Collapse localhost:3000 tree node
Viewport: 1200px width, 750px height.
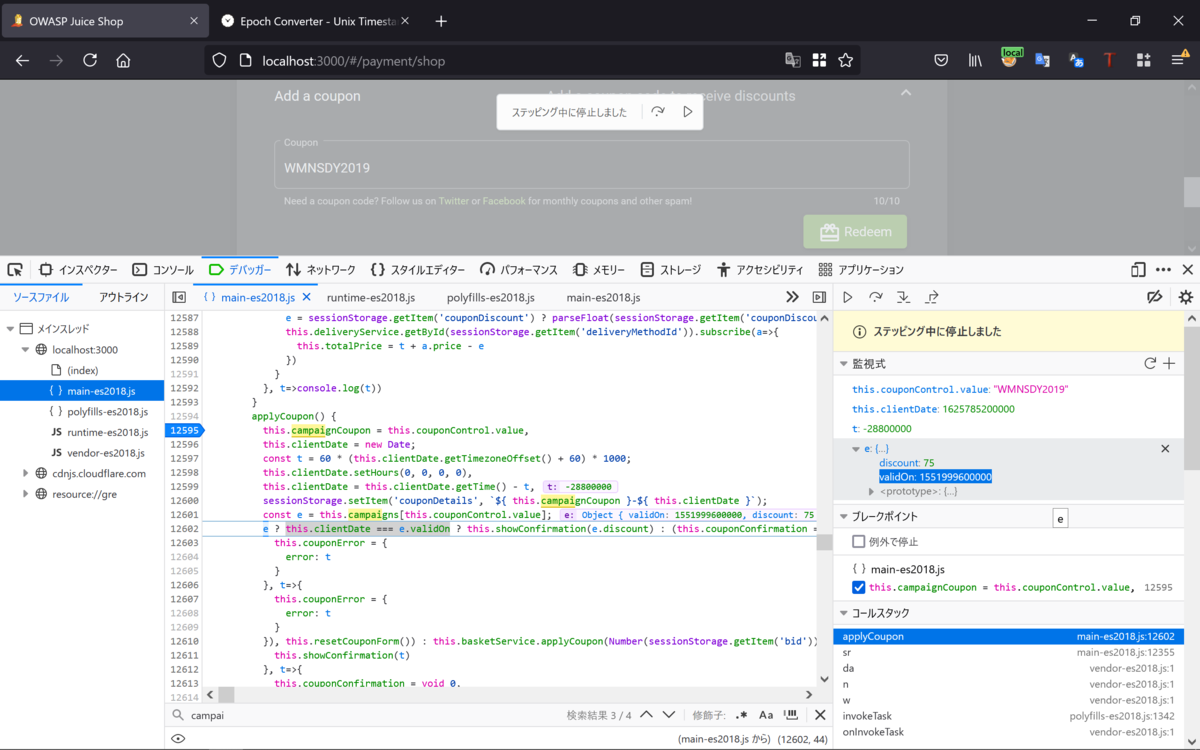click(x=26, y=350)
